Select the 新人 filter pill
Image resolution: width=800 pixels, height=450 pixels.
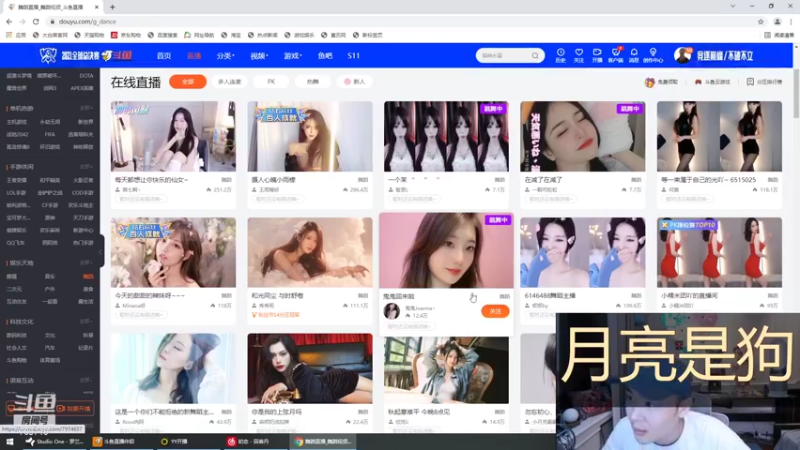click(355, 82)
